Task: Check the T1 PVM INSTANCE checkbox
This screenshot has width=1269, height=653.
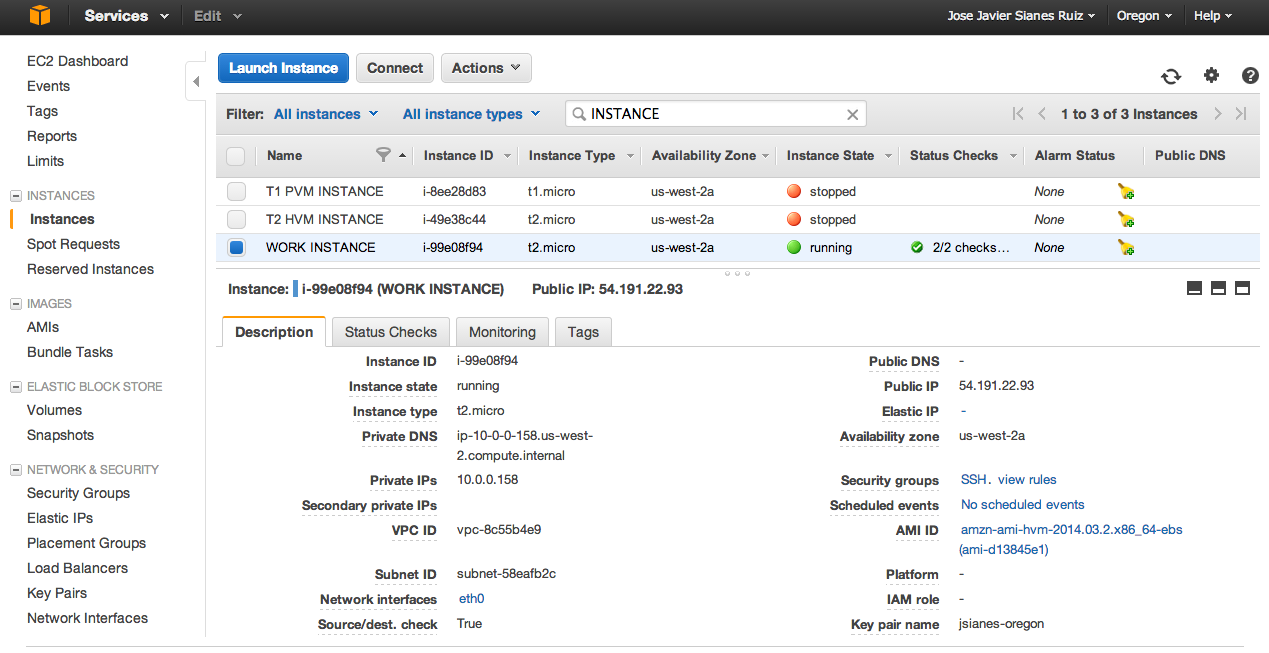Action: [x=236, y=192]
